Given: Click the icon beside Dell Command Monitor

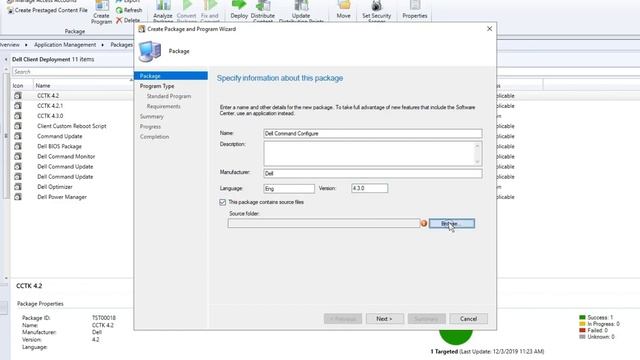Looking at the screenshot, I should pos(18,156).
